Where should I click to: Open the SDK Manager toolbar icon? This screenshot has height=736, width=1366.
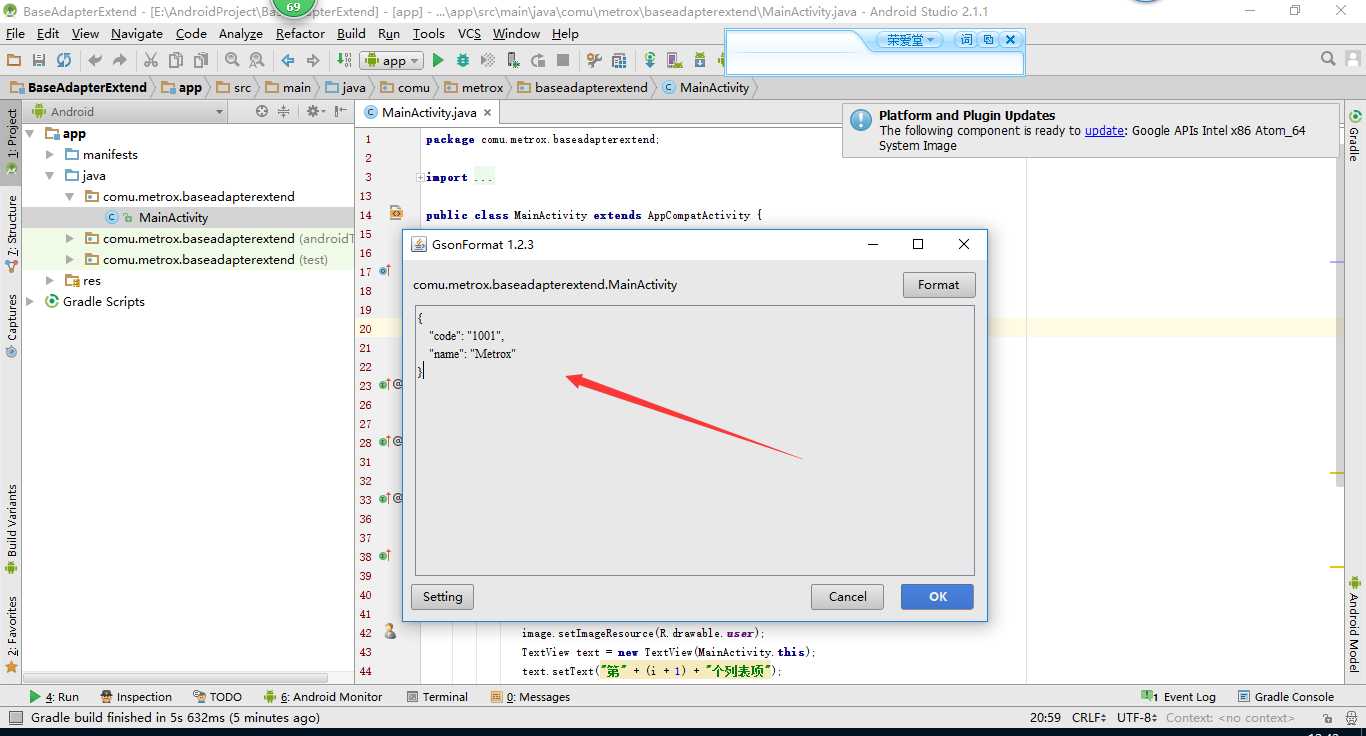pos(700,60)
